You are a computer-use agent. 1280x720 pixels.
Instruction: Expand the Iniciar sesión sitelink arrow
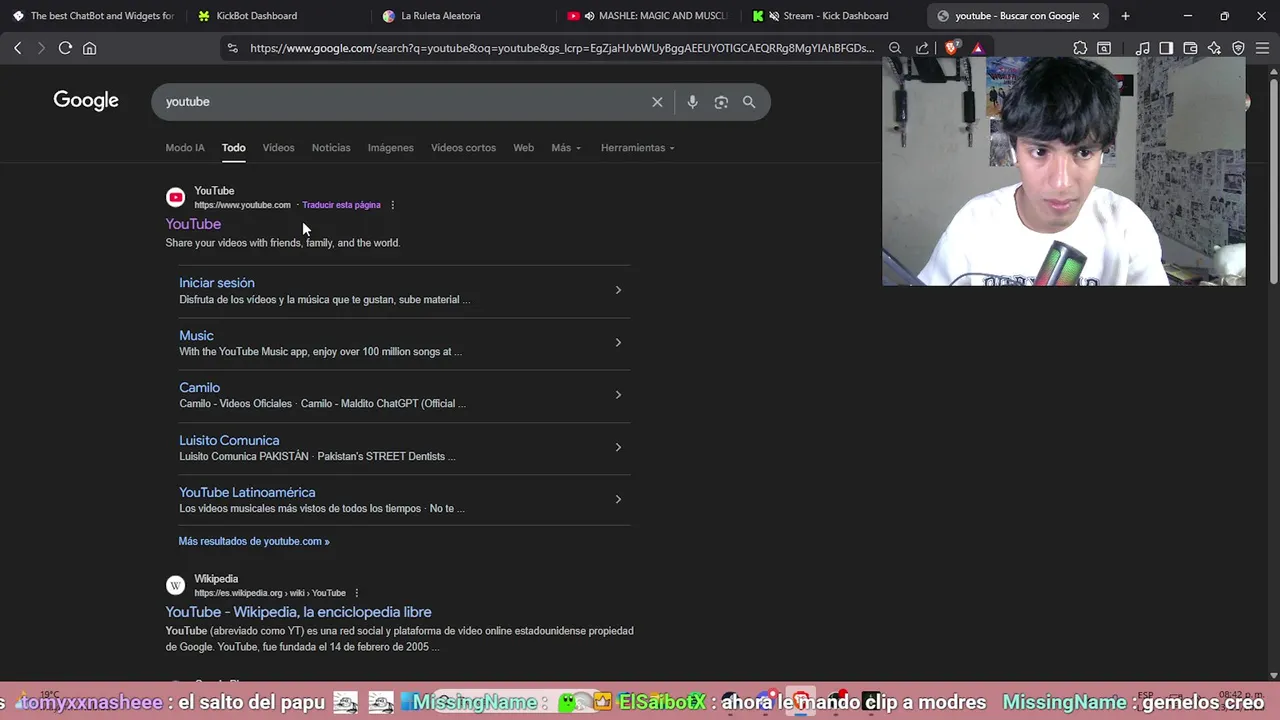pyautogui.click(x=618, y=290)
